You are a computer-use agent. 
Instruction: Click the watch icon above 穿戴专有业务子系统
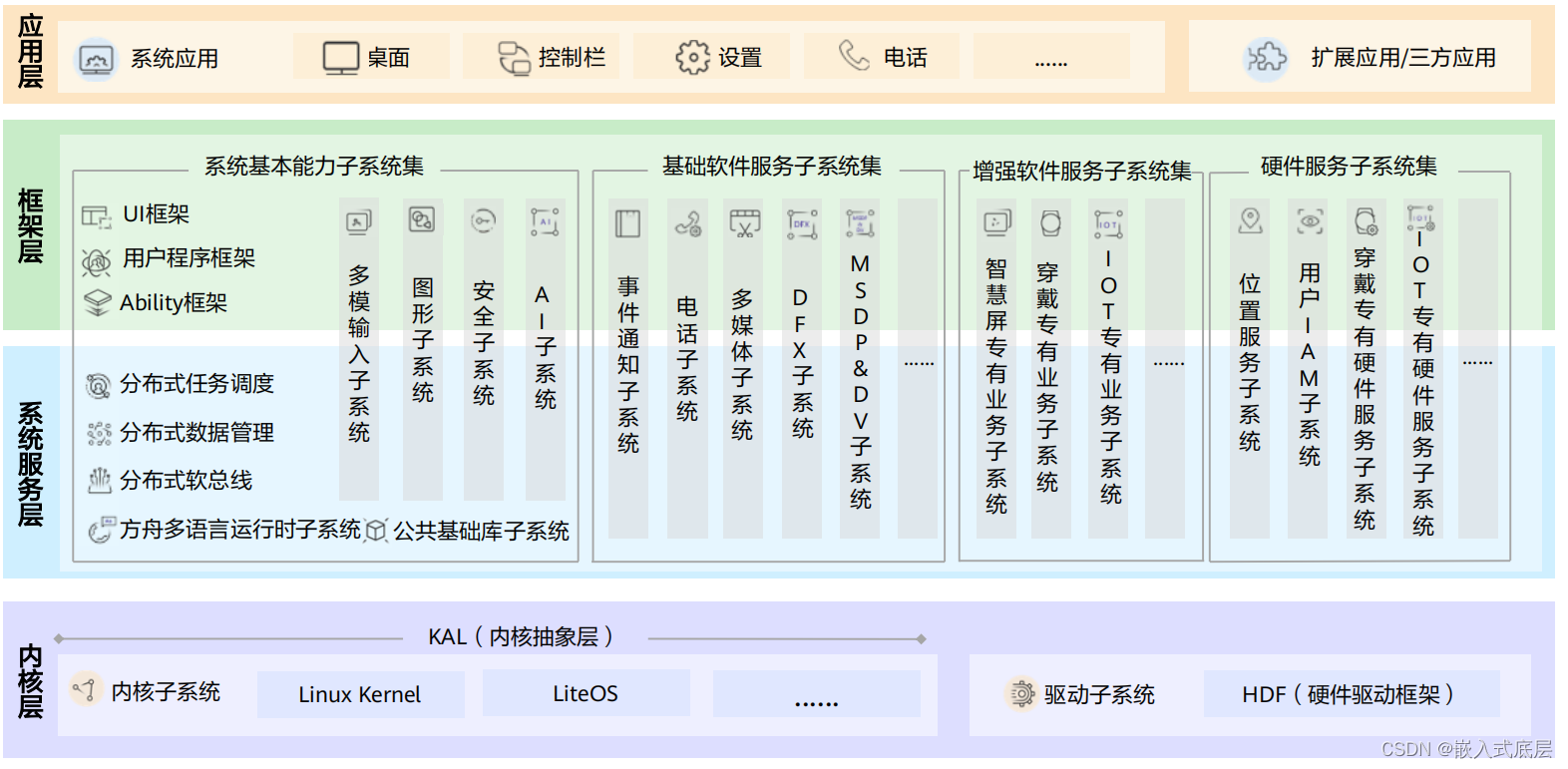[x=1050, y=222]
